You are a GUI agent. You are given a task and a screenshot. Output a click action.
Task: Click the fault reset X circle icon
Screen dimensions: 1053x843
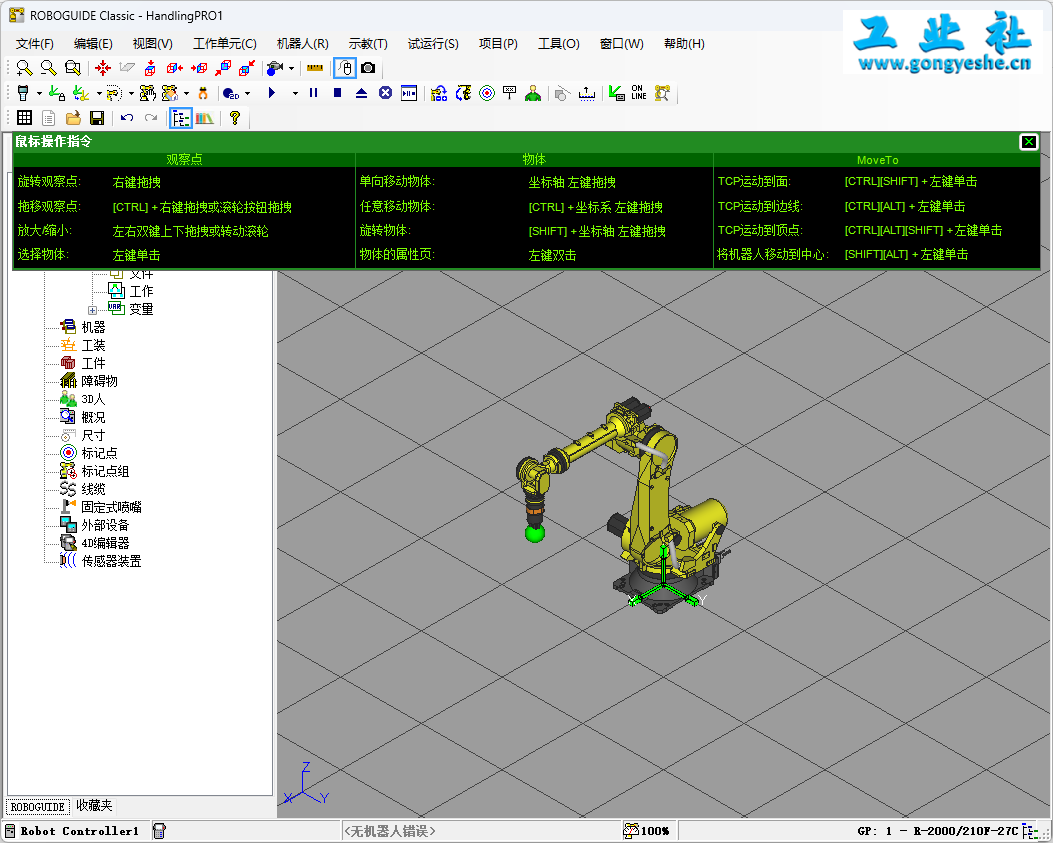[x=385, y=93]
